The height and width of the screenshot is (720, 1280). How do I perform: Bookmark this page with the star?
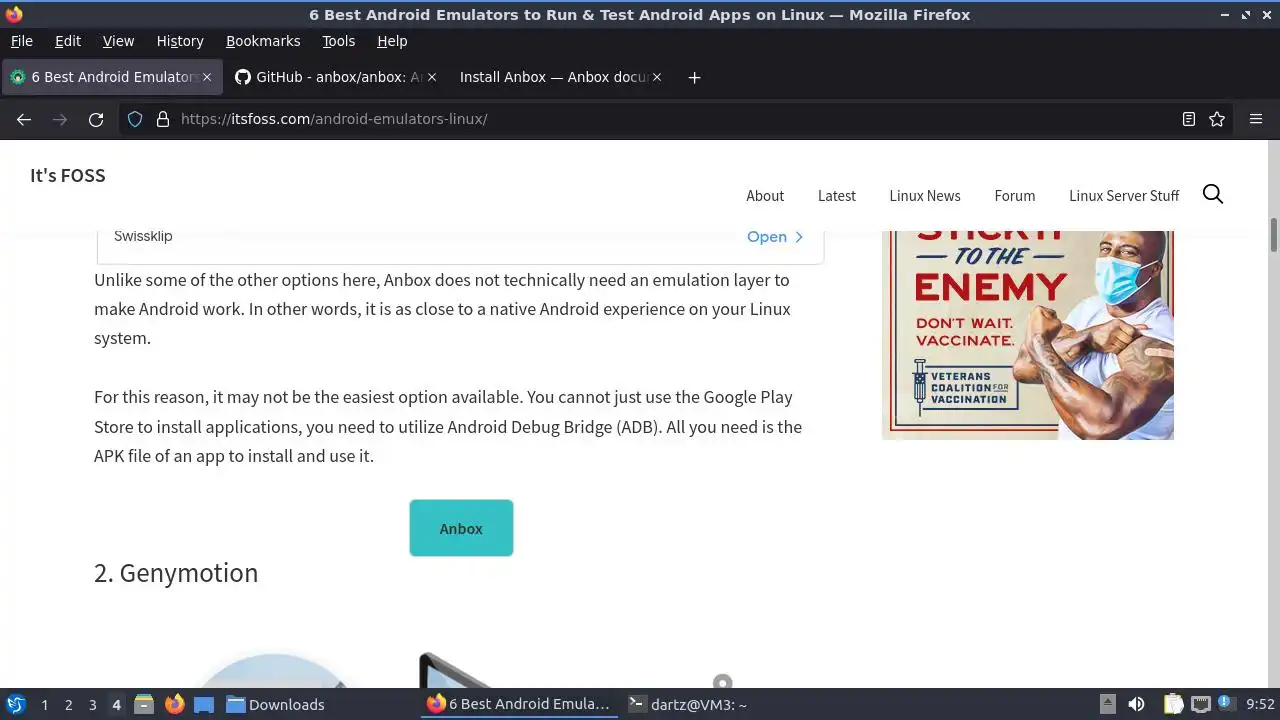tap(1217, 119)
